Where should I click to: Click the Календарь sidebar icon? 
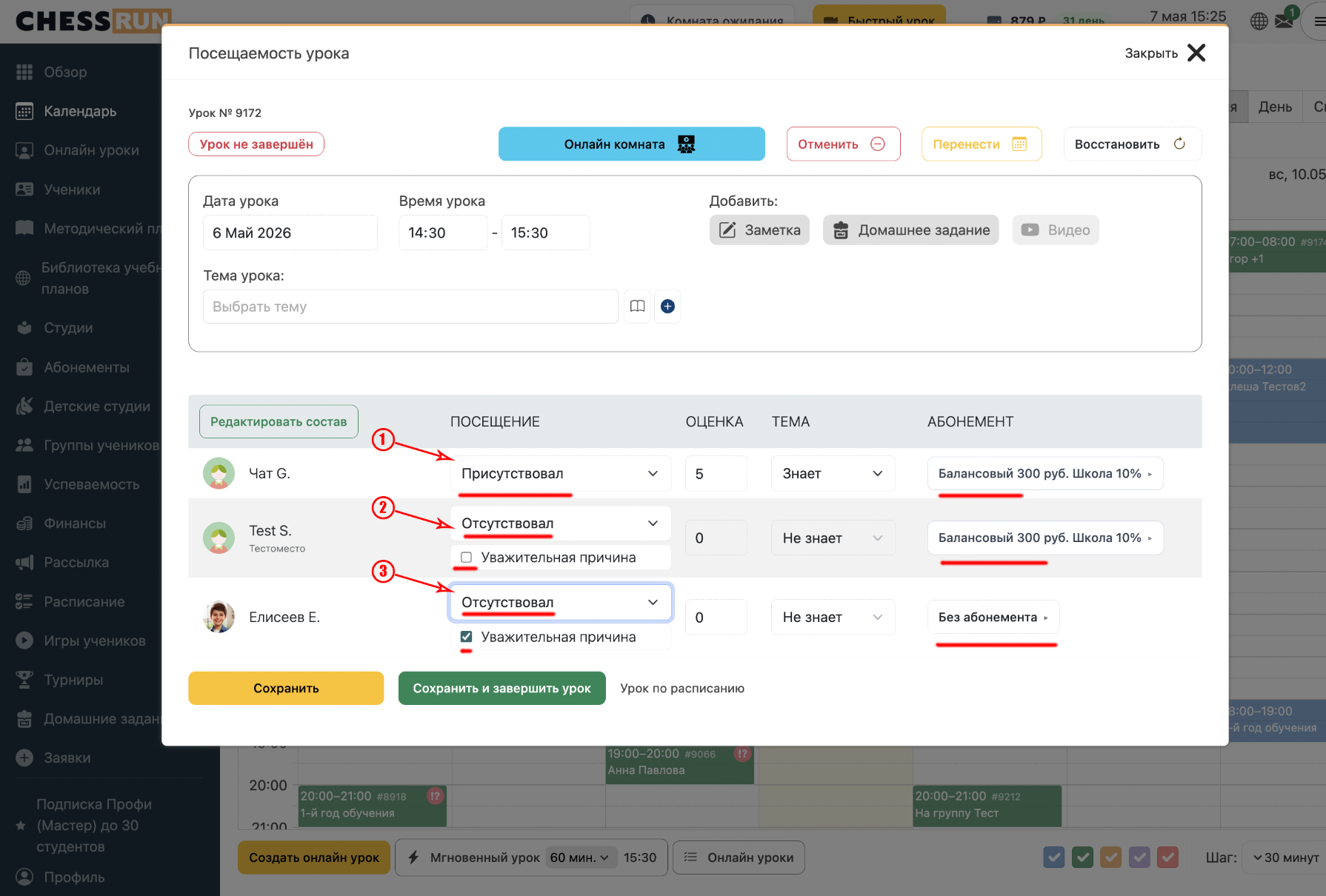click(24, 111)
